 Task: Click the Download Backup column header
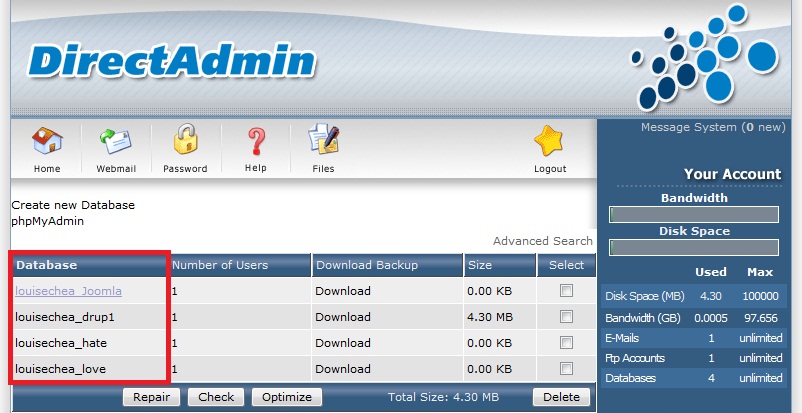[x=367, y=265]
